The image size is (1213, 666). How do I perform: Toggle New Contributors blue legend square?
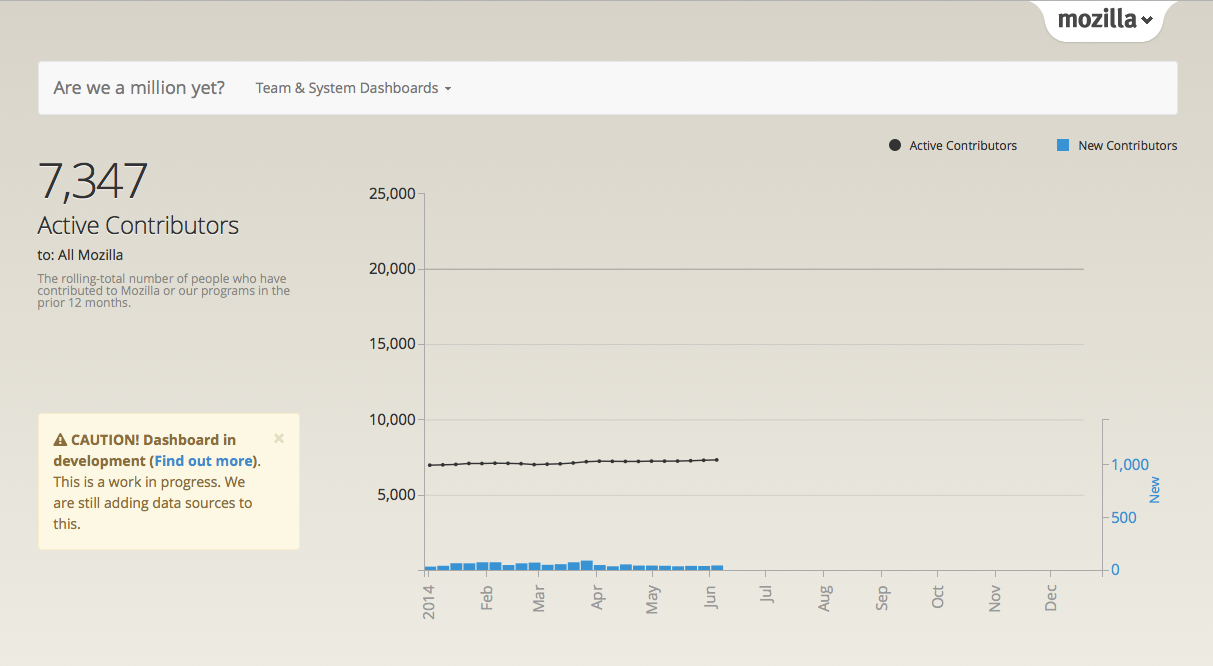(x=1063, y=146)
